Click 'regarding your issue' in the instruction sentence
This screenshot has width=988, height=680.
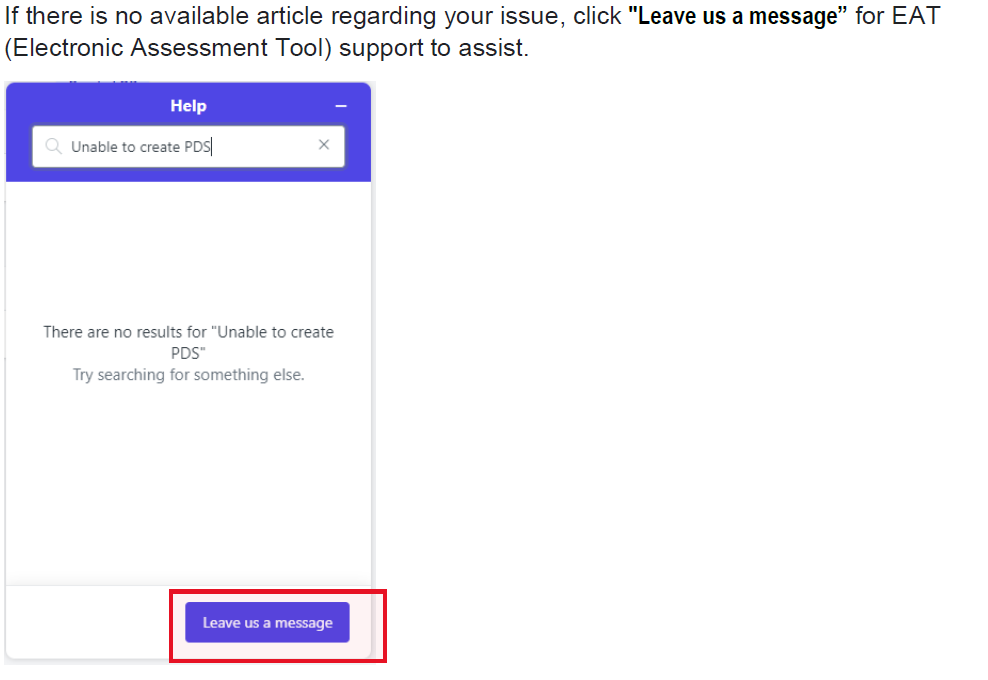tap(445, 16)
